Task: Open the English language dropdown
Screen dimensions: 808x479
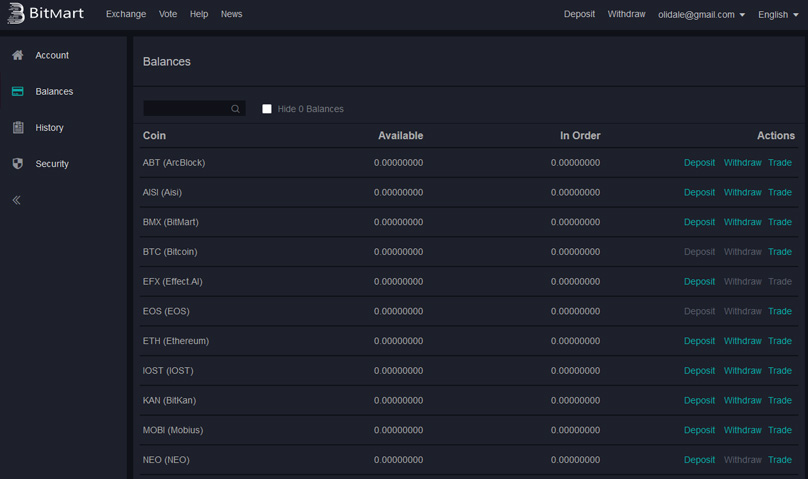Action: click(778, 14)
